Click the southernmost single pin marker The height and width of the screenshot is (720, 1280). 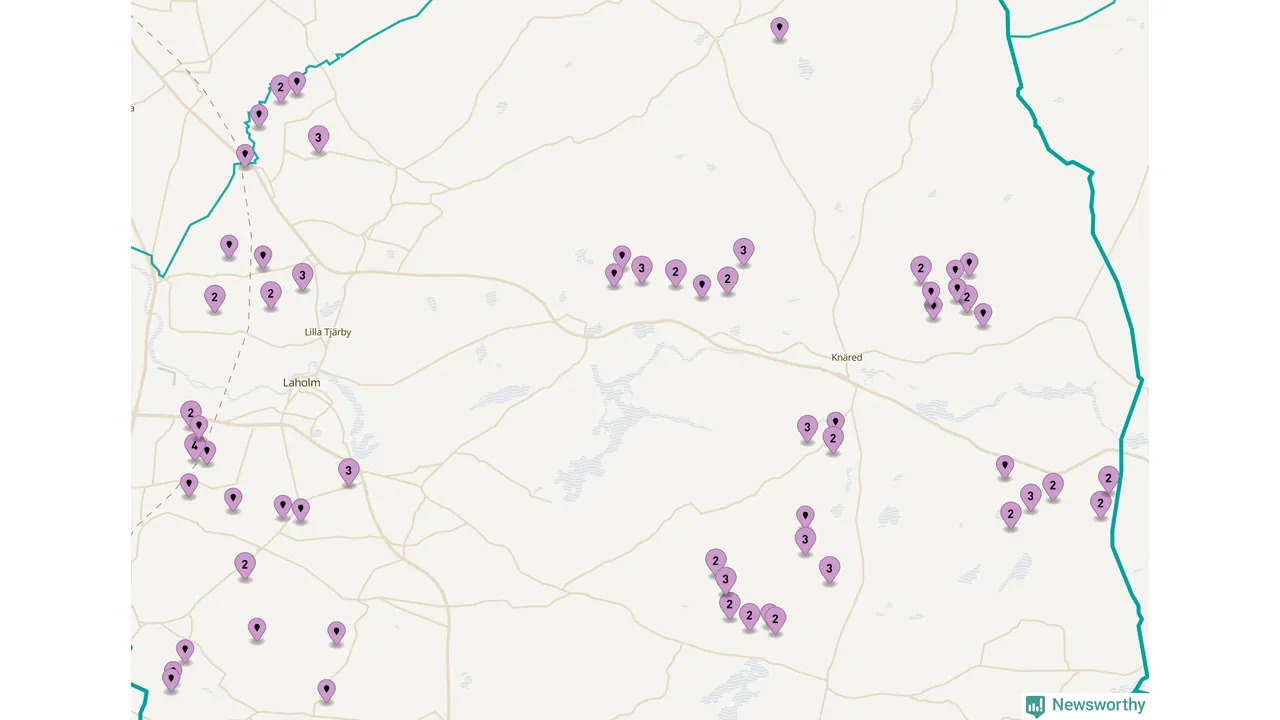[x=326, y=689]
